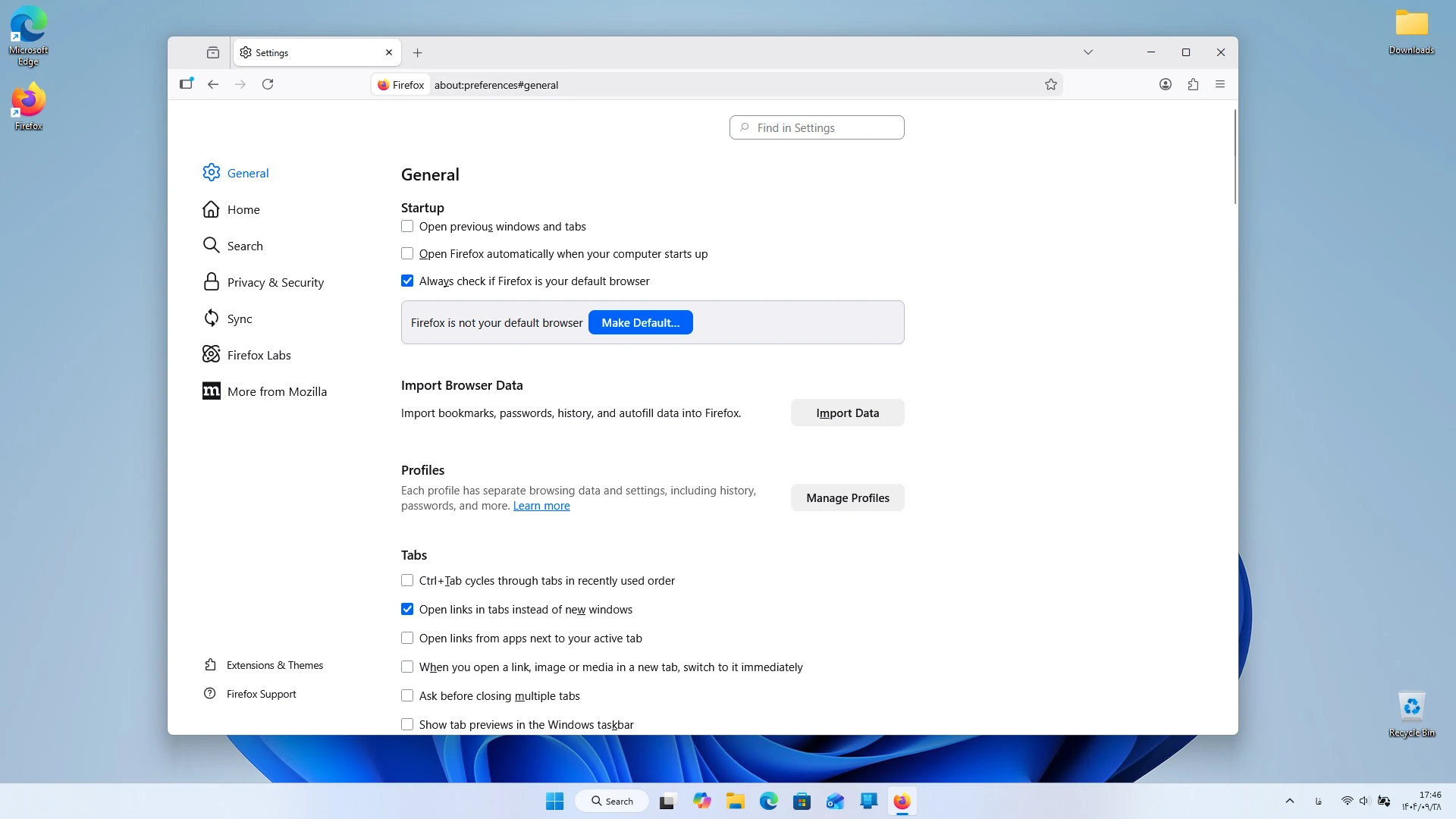Viewport: 1456px width, 819px height.
Task: Open the Extensions puzzle icon in toolbar
Action: pos(1193,84)
